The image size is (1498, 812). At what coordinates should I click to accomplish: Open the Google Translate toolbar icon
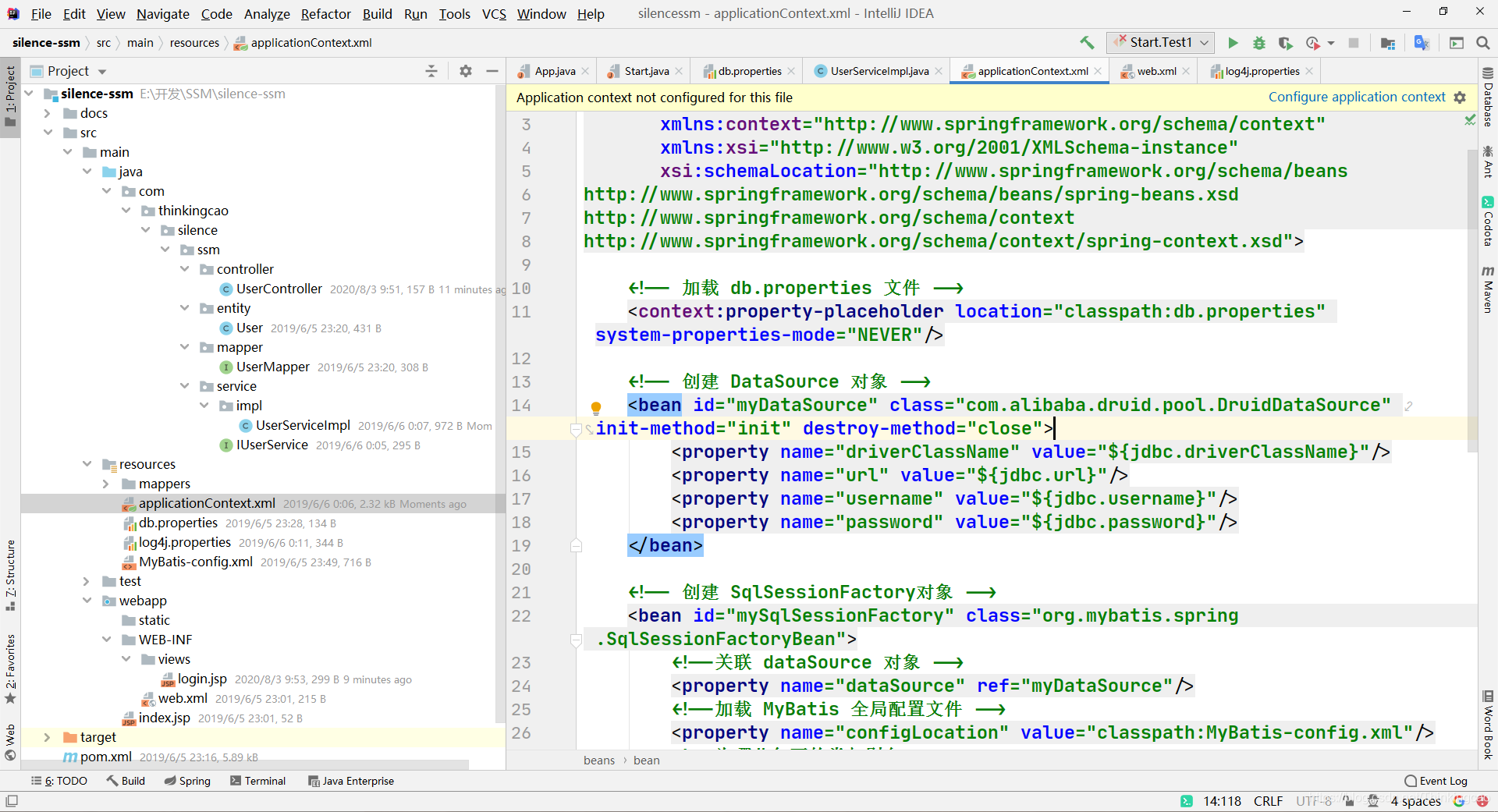click(x=1422, y=43)
